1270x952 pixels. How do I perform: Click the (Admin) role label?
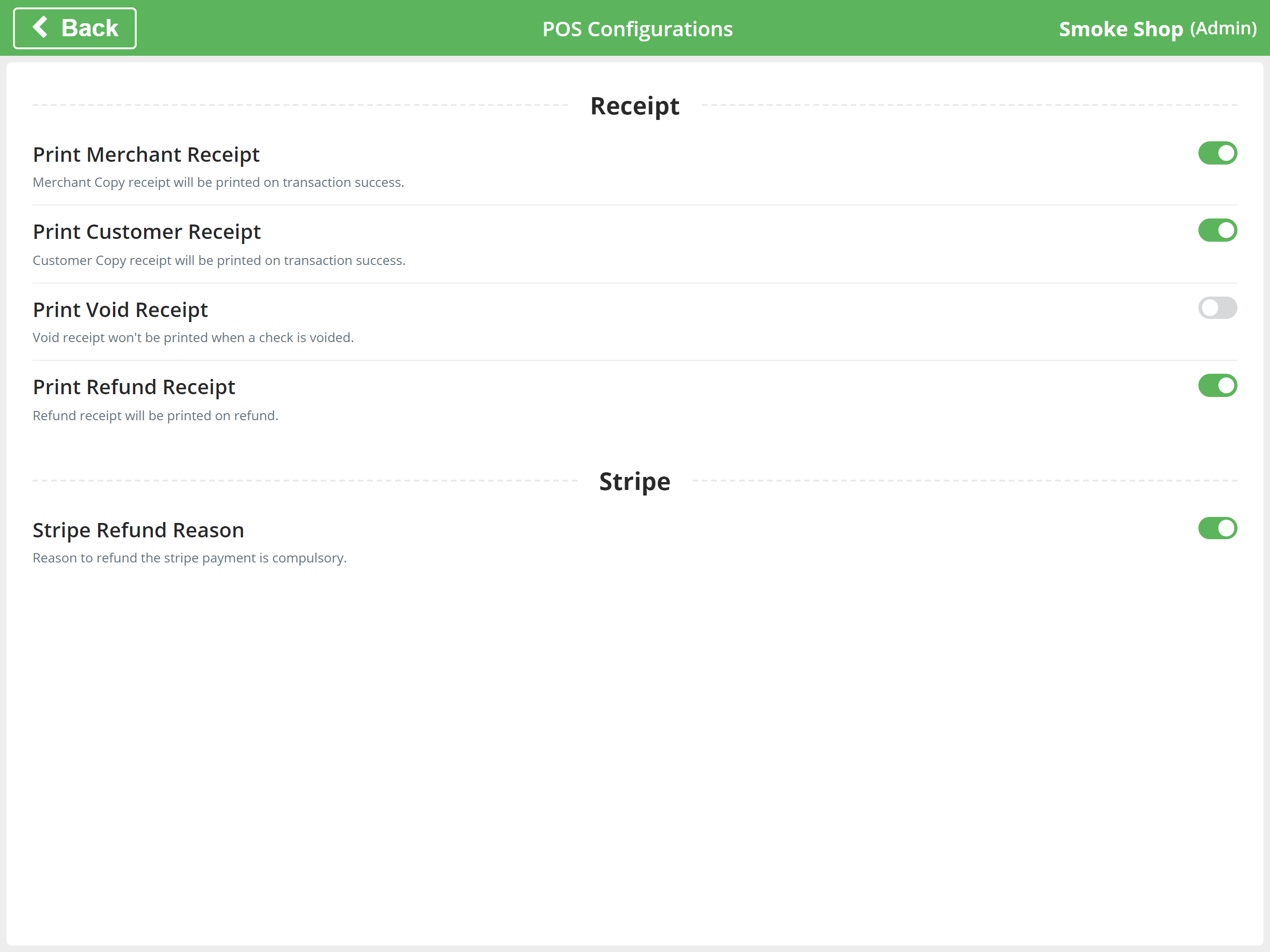pos(1224,29)
